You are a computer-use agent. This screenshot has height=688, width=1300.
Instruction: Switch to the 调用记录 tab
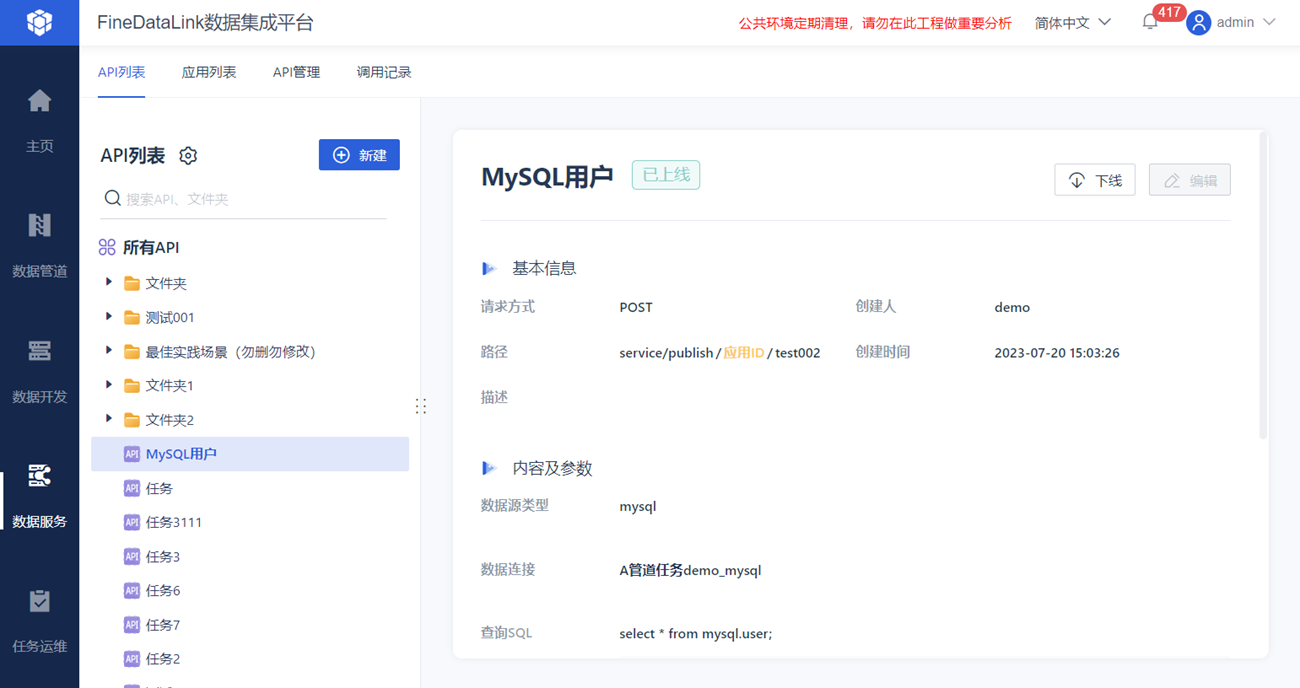[x=384, y=72]
